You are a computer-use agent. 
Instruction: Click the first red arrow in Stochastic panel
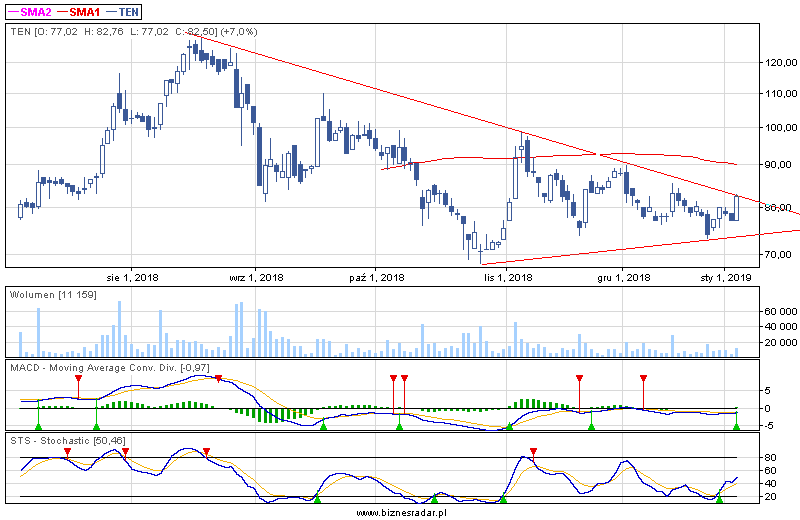tap(67, 452)
